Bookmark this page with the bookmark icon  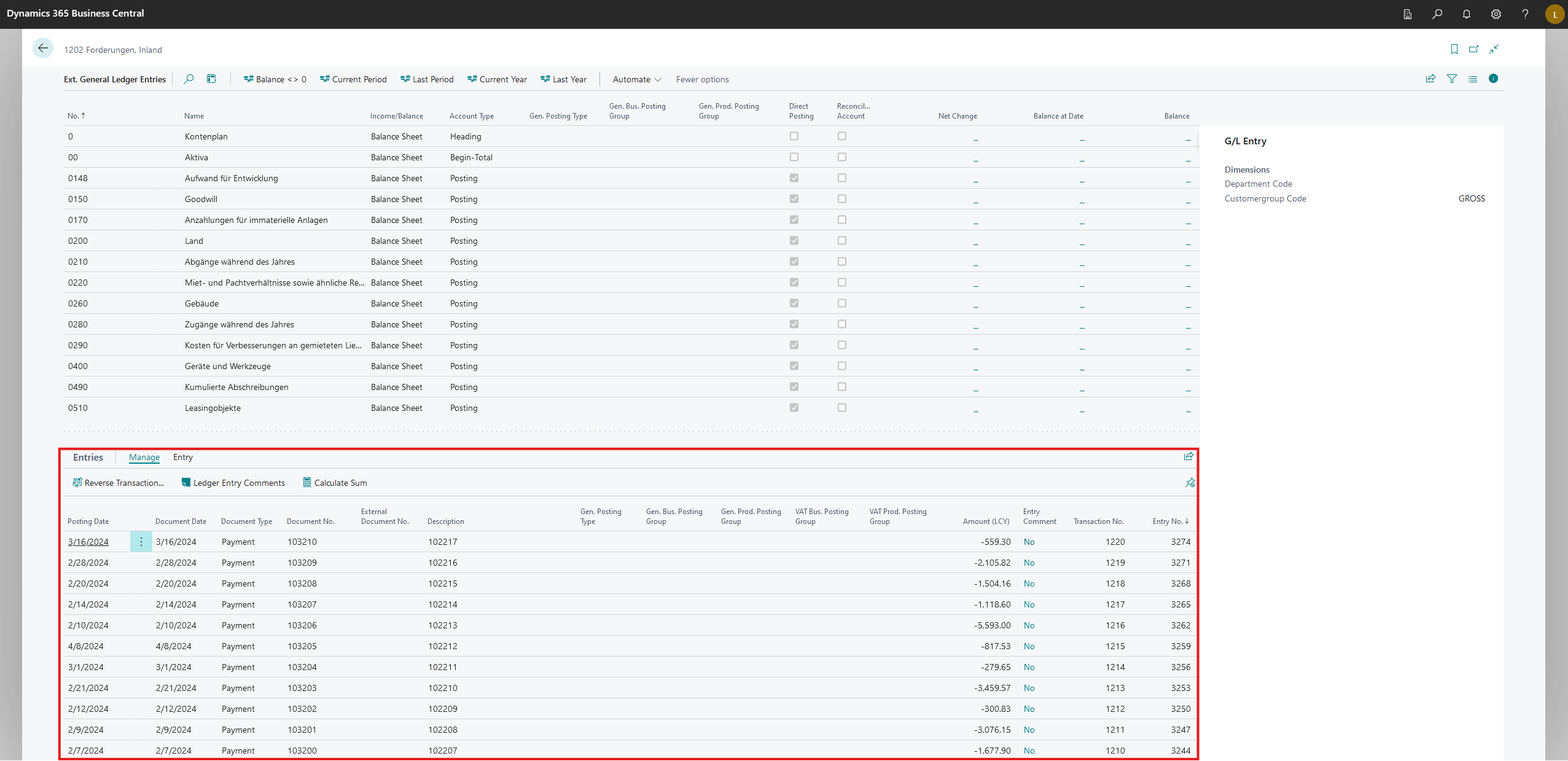click(1454, 49)
